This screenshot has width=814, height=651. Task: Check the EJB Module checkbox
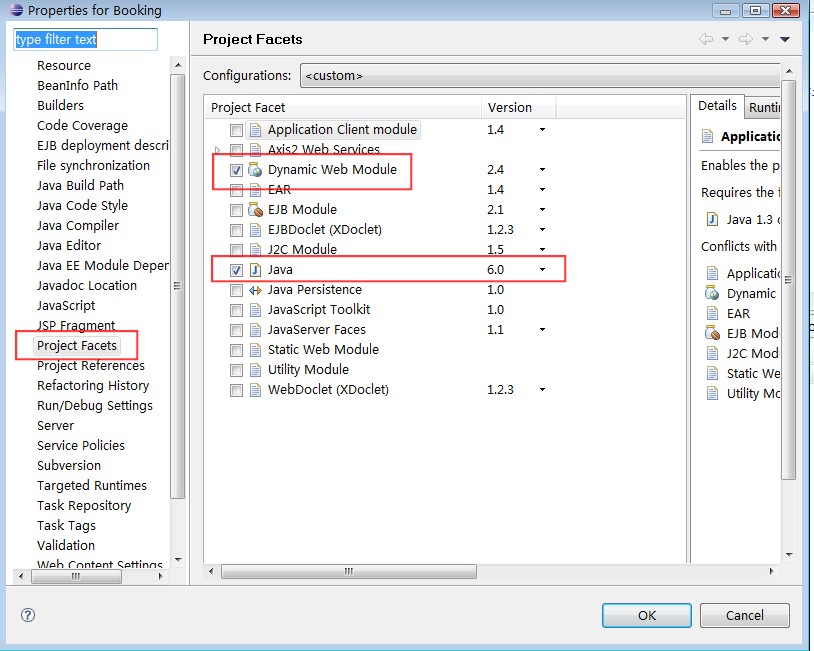tap(236, 210)
